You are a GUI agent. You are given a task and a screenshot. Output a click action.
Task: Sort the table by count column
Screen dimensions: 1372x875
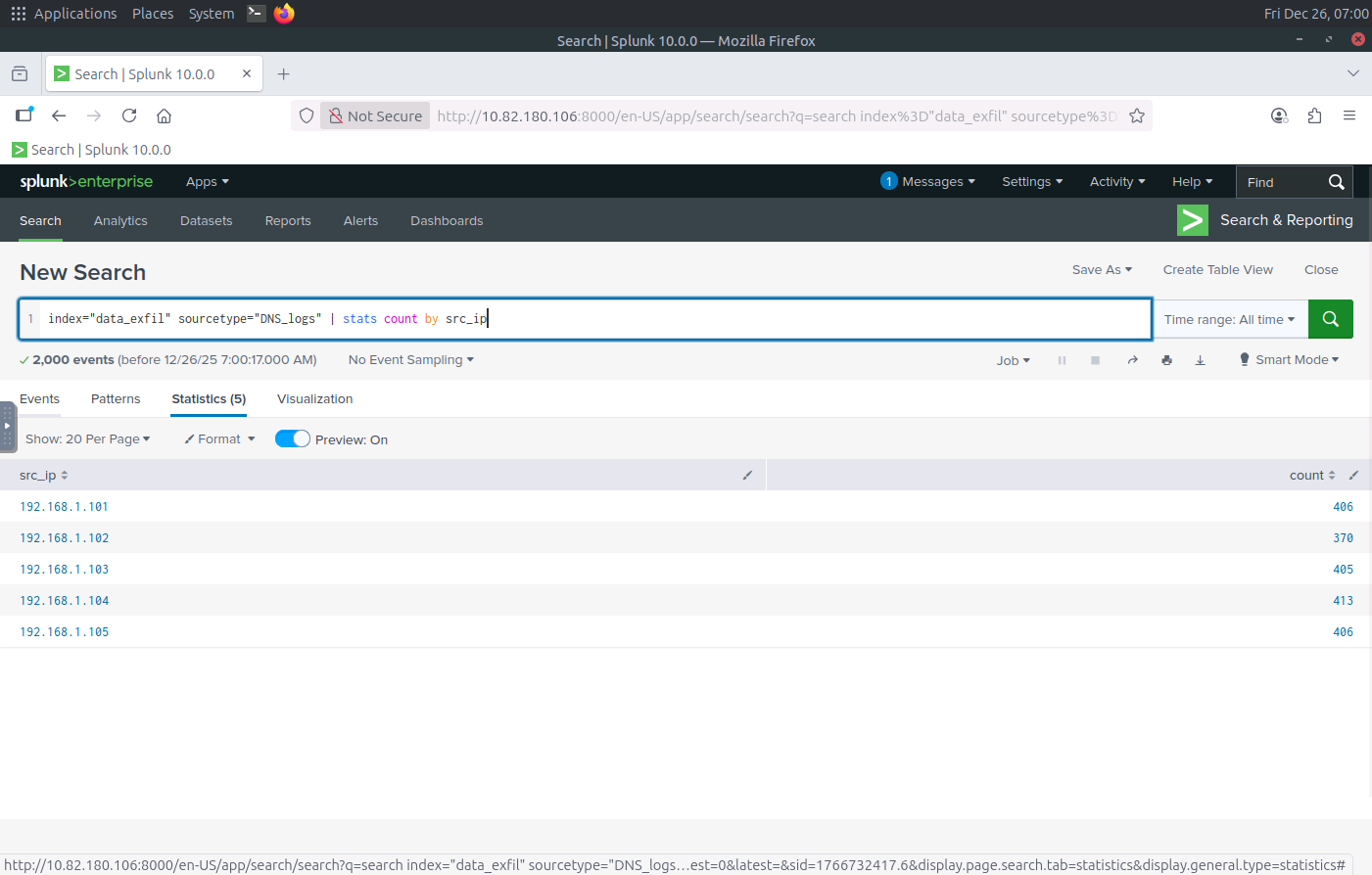(x=1312, y=476)
